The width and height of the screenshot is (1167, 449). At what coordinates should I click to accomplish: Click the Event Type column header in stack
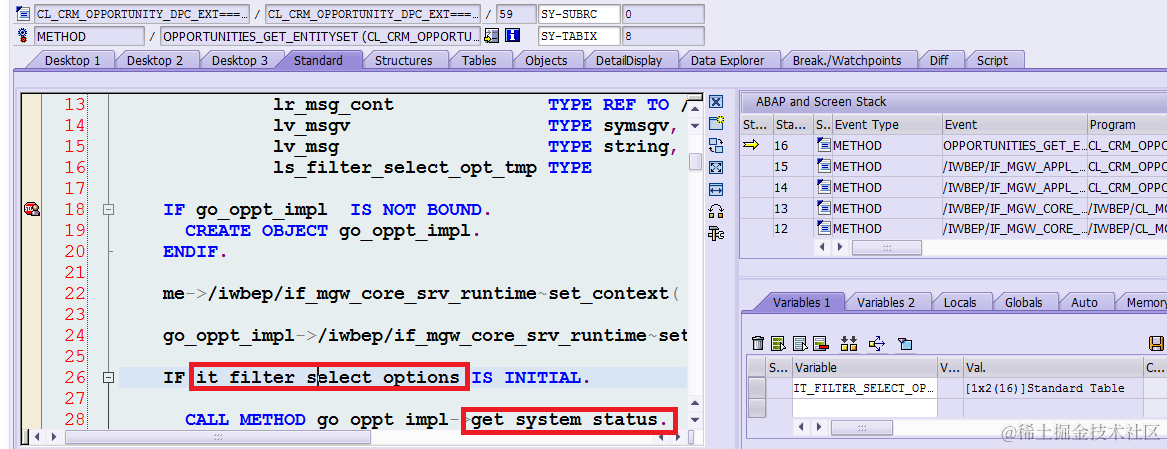(886, 124)
